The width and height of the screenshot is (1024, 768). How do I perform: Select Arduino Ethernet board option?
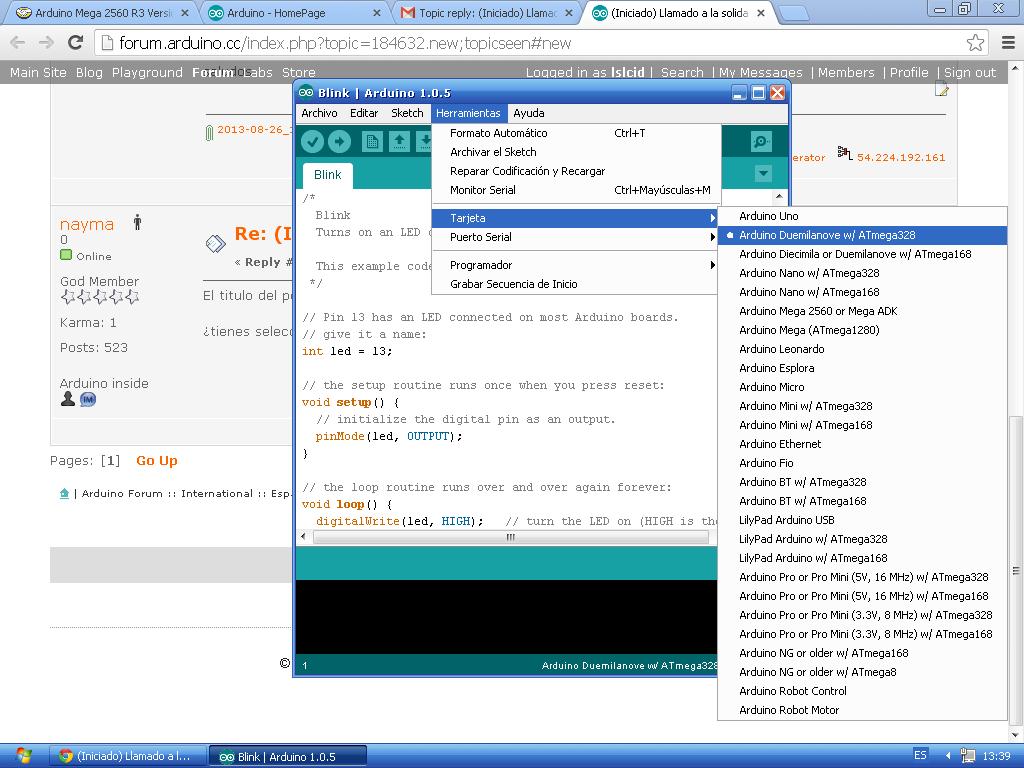862,444
